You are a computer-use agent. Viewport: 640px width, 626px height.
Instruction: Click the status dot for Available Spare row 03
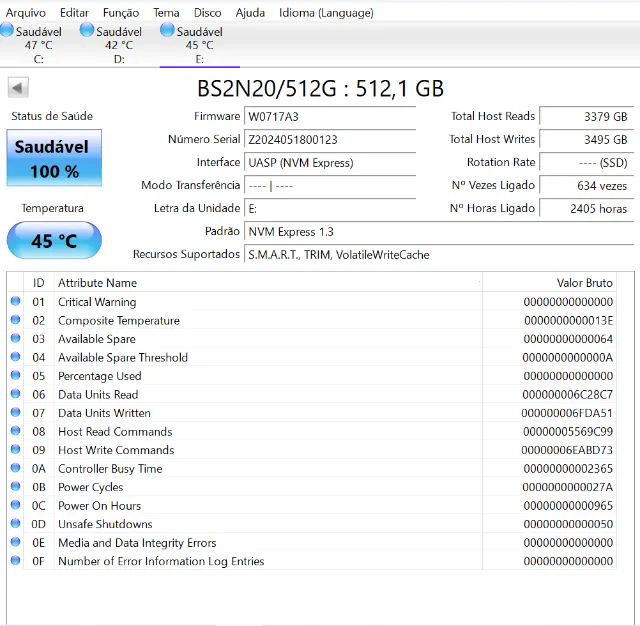(16, 338)
